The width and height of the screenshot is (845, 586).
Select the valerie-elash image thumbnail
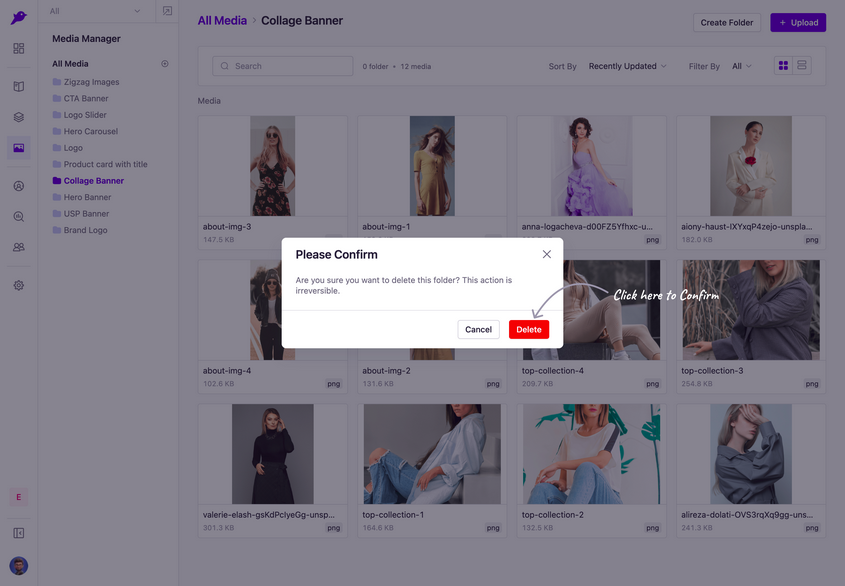pos(273,454)
